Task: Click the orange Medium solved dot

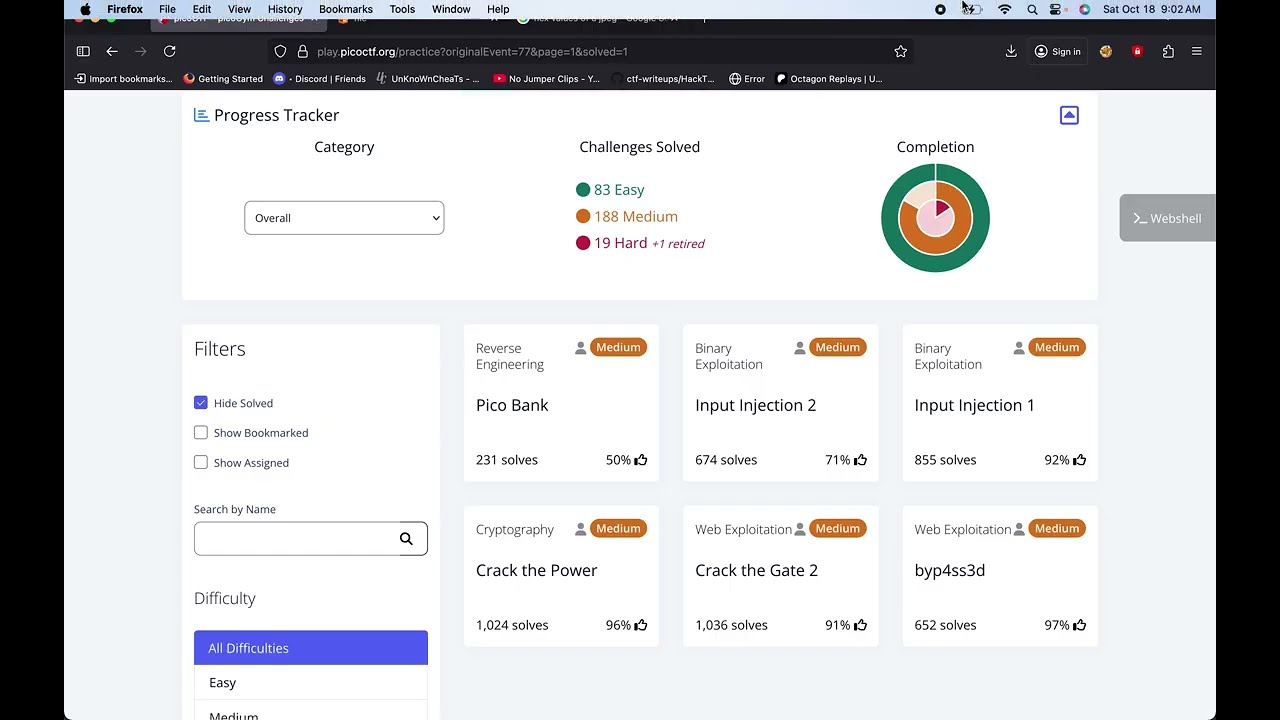Action: [583, 216]
